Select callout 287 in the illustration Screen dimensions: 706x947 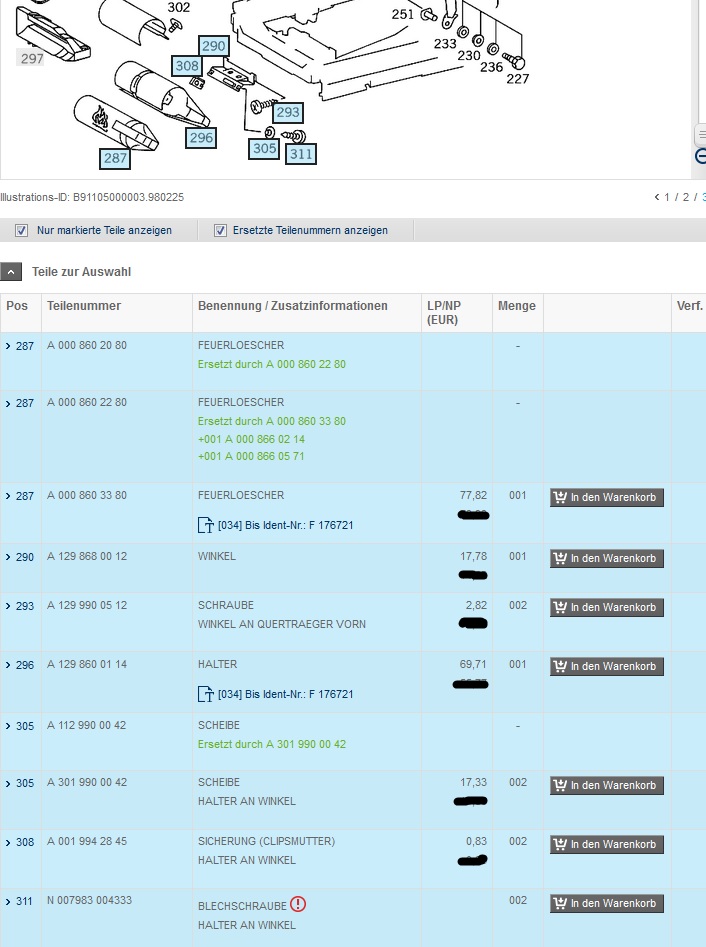coord(115,158)
